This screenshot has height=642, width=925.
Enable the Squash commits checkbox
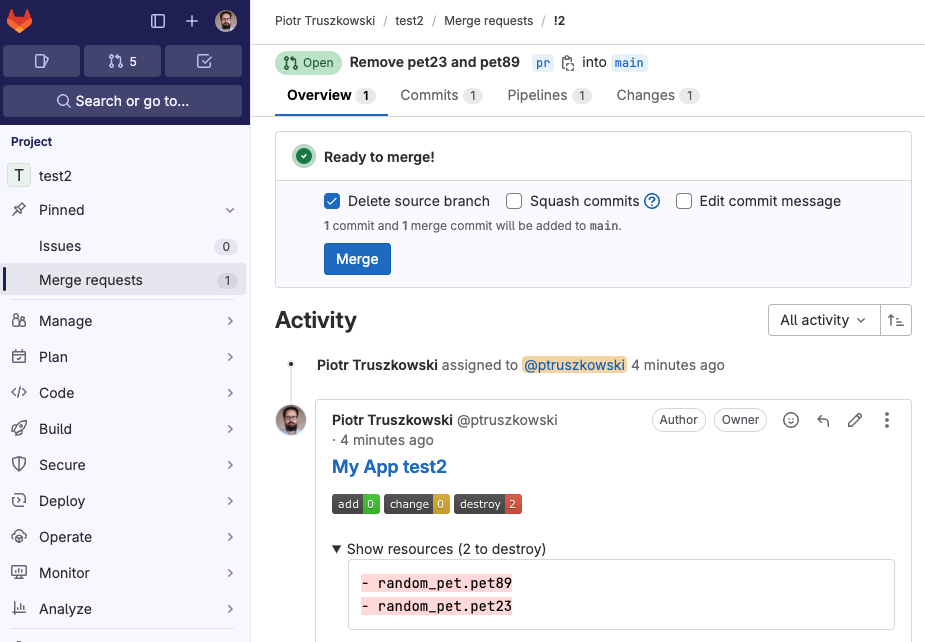[x=514, y=201]
